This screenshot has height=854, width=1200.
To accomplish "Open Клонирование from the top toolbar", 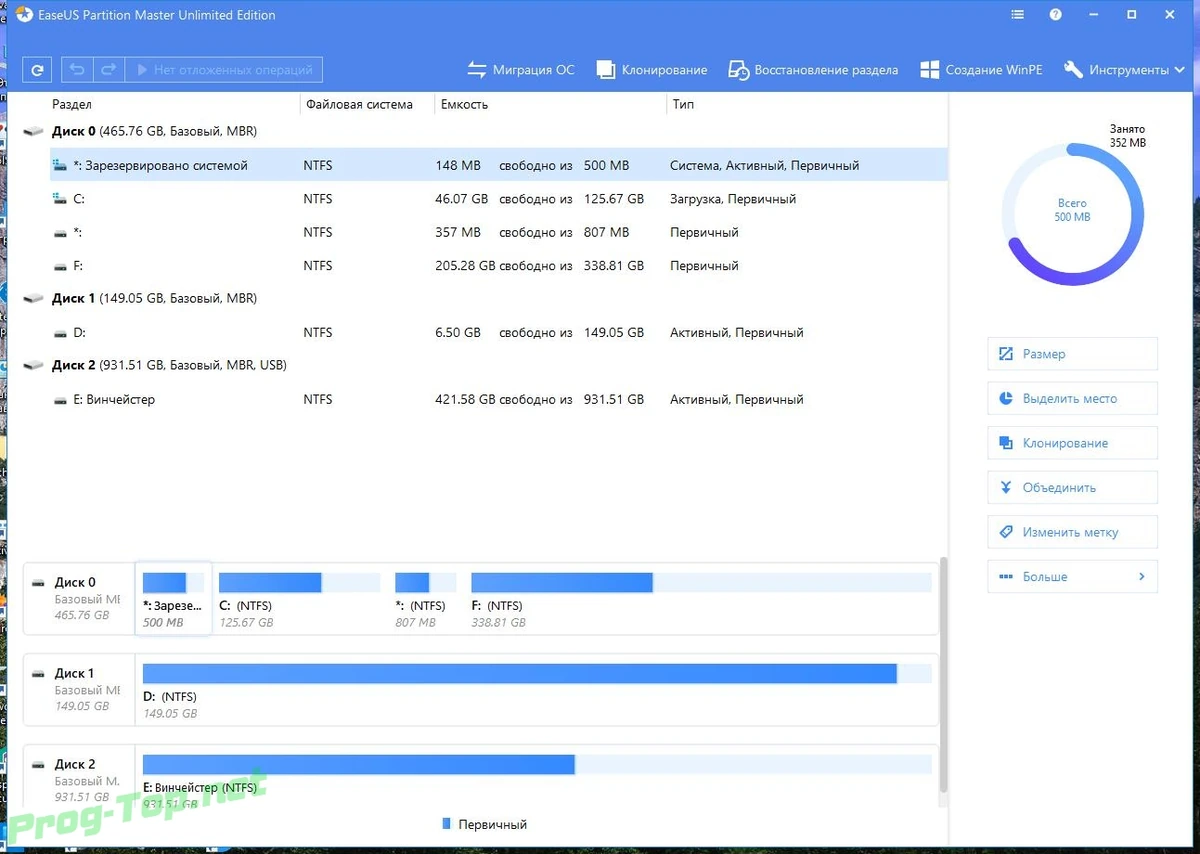I will [652, 70].
